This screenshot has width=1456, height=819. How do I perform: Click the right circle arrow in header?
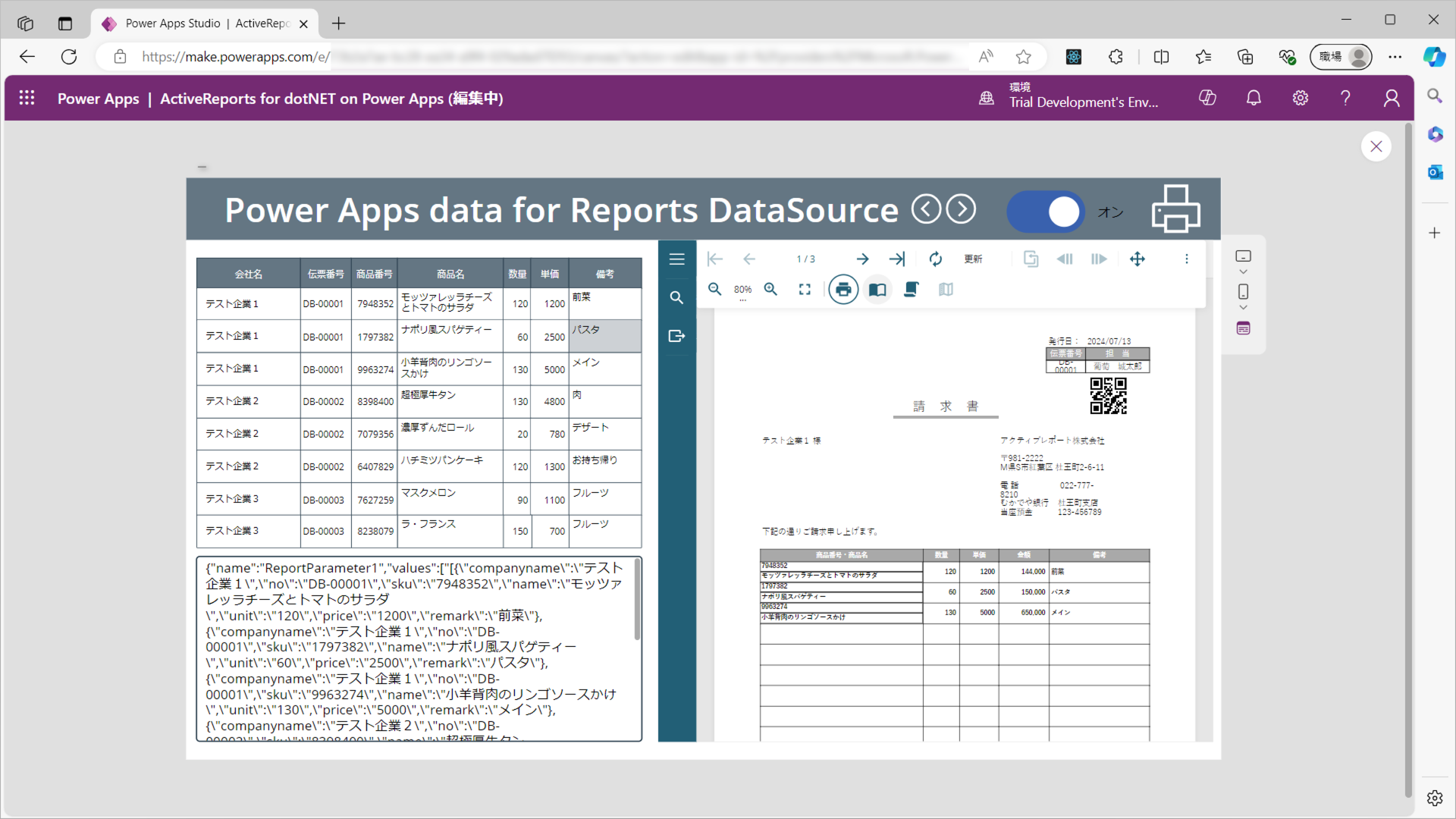(962, 209)
